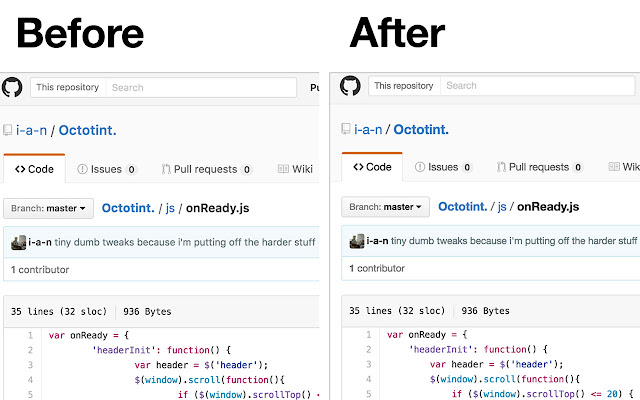Open Code tab in After panel
640x400 pixels.
(372, 167)
